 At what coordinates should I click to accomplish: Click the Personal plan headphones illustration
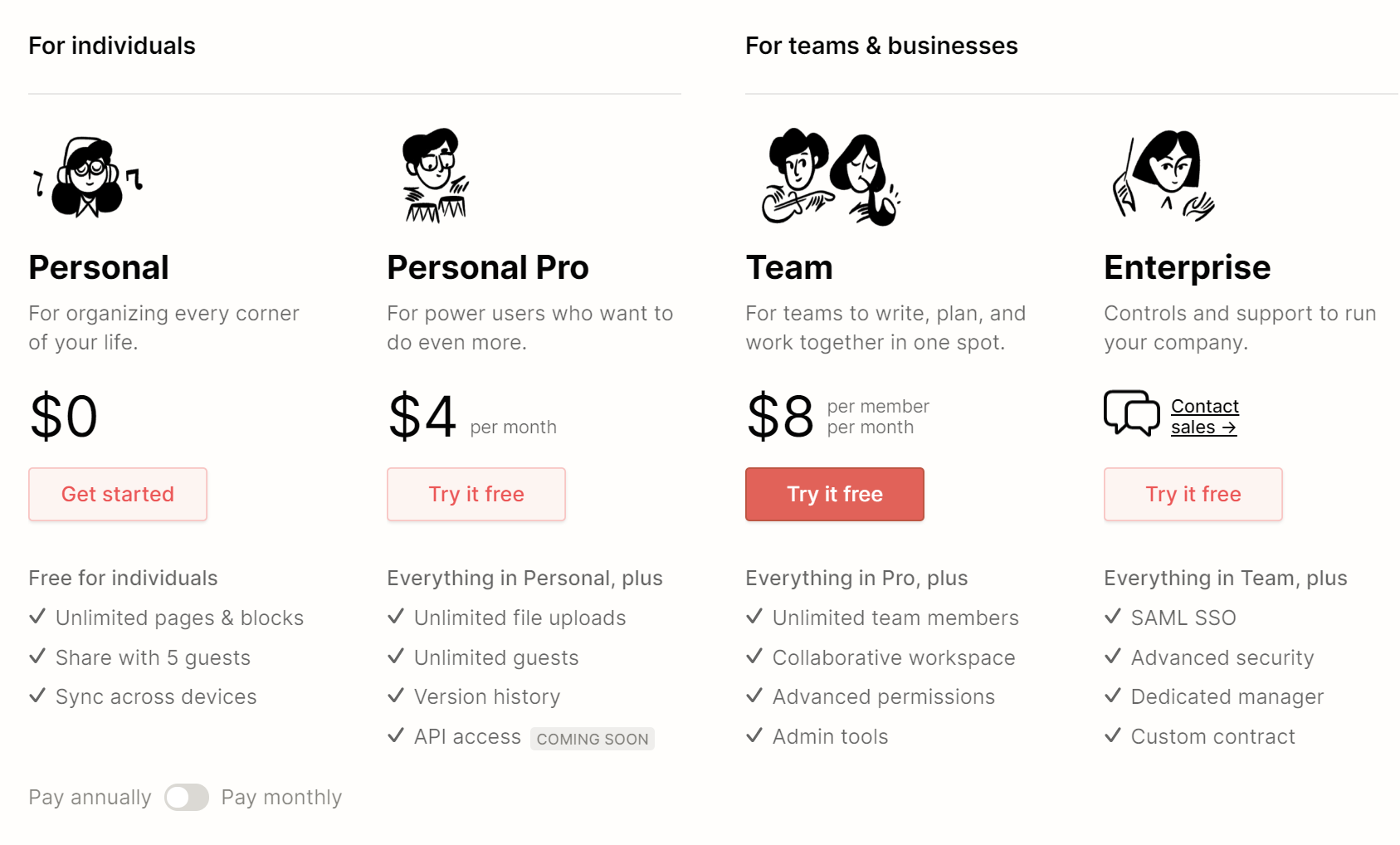(88, 177)
